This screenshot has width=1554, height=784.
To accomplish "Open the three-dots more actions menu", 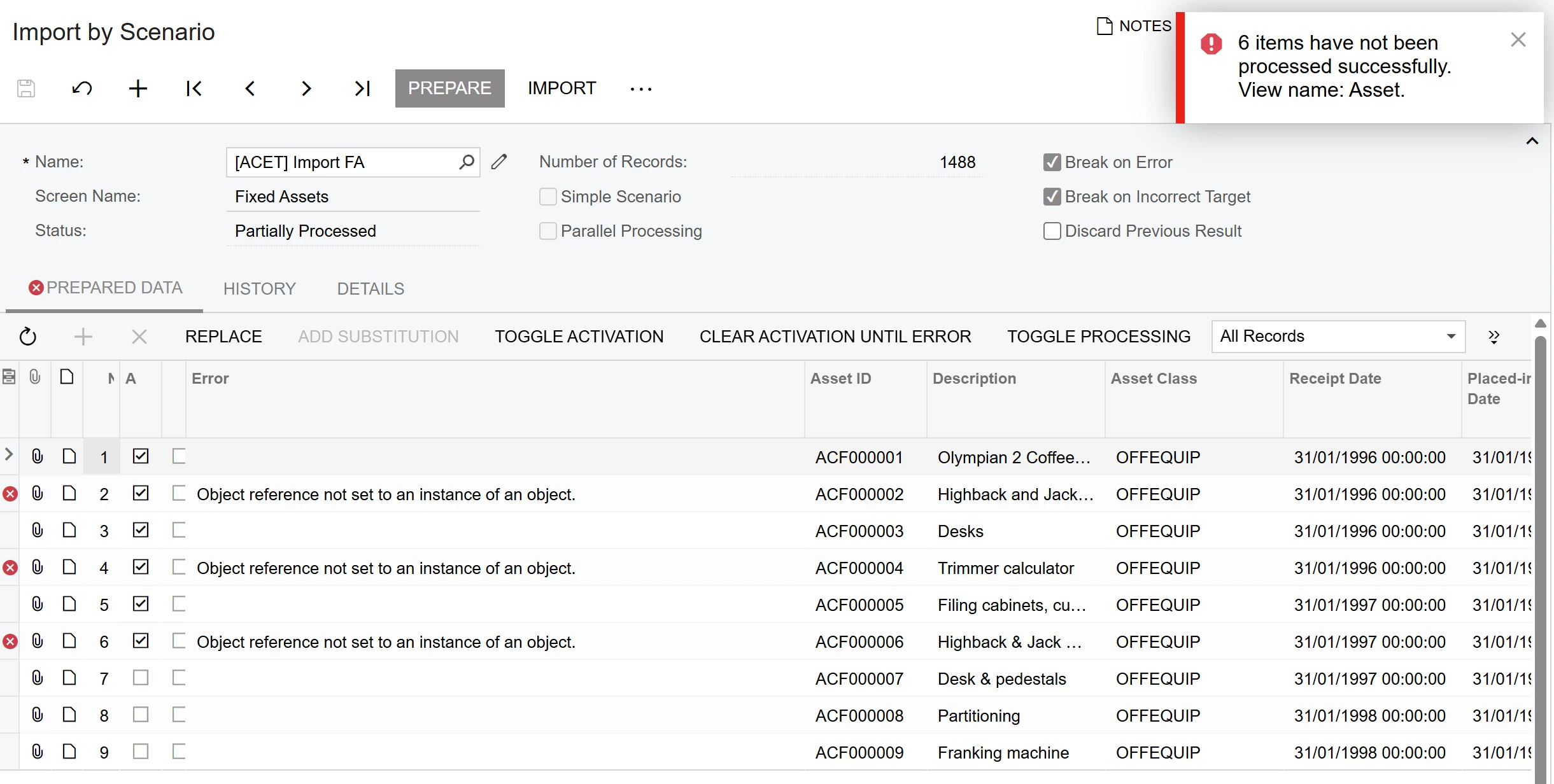I will (x=640, y=88).
